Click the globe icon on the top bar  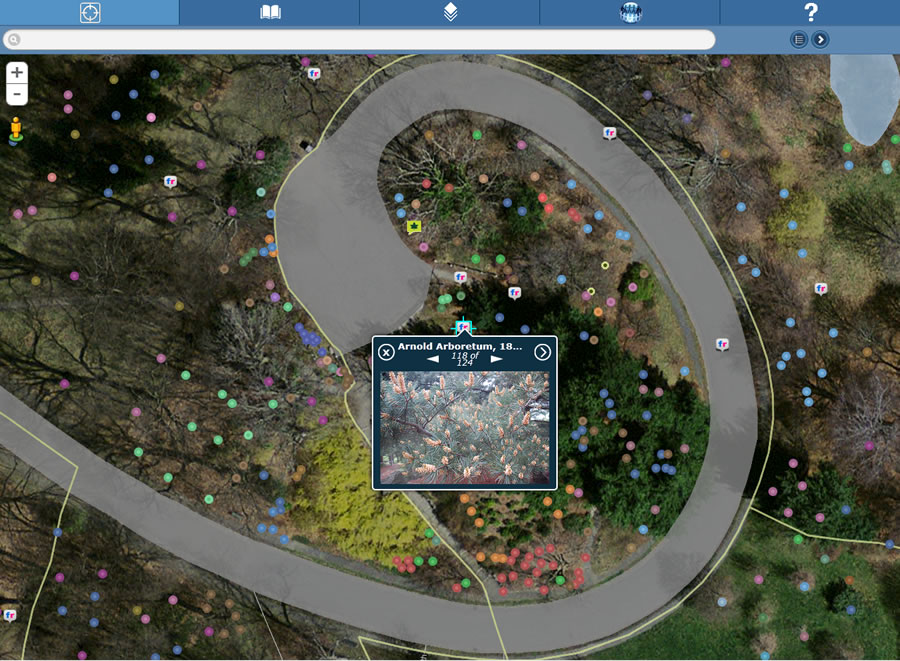(628, 13)
